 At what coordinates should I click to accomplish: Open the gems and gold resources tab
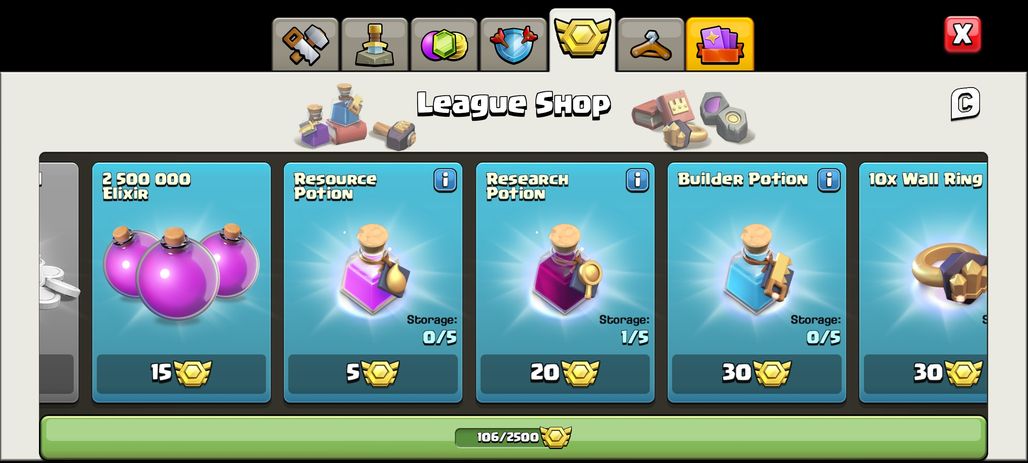point(444,45)
